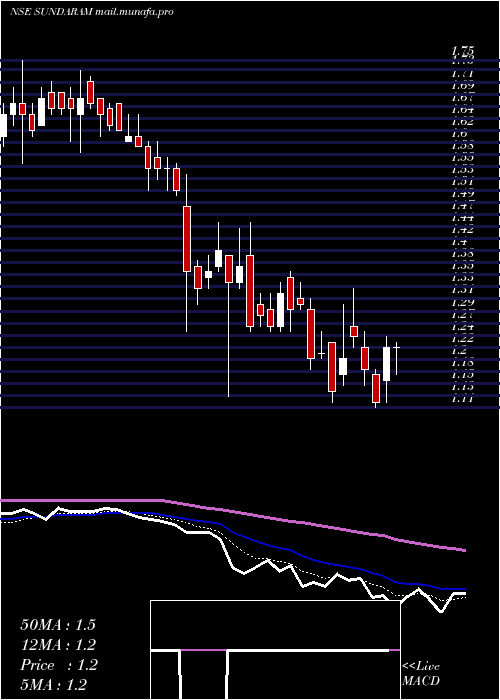The width and height of the screenshot is (500, 700).
Task: Select the 50MA : 1.5 readout
Action: 58,625
